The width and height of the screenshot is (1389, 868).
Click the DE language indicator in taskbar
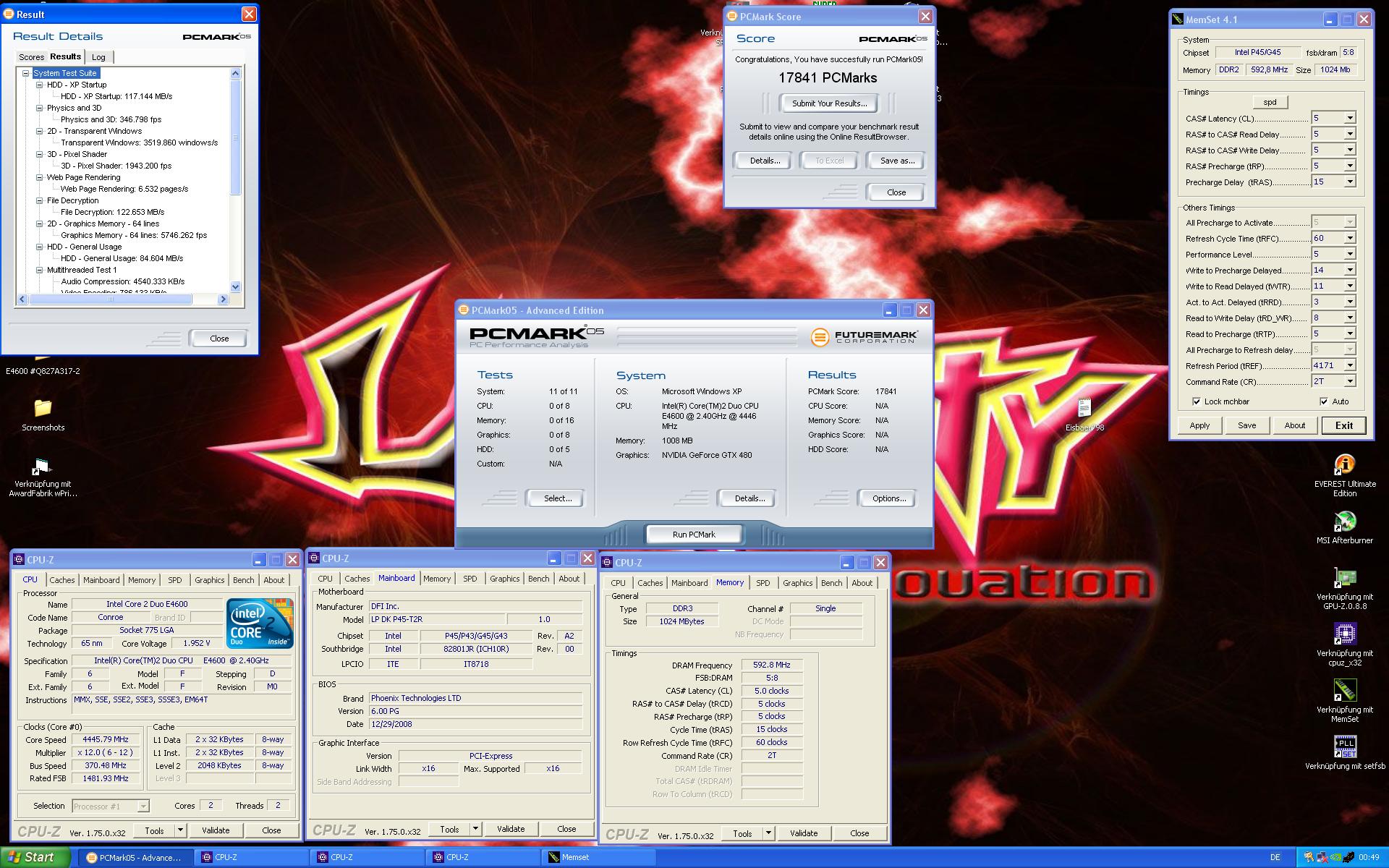tap(1275, 857)
